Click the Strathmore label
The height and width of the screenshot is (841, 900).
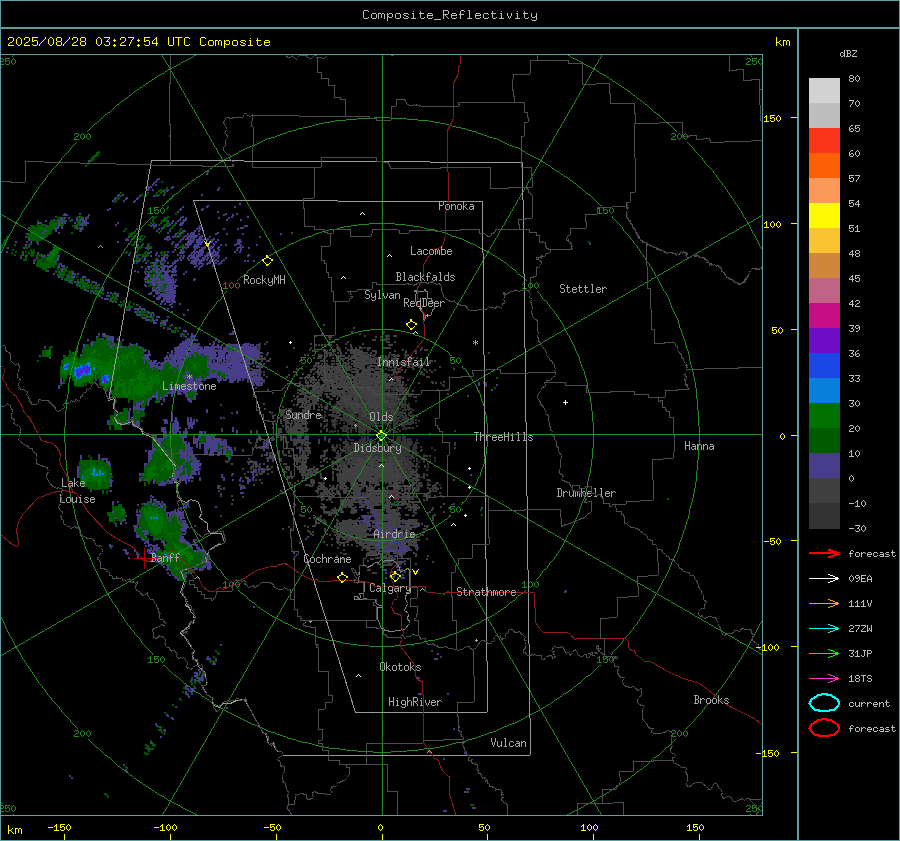point(486,592)
